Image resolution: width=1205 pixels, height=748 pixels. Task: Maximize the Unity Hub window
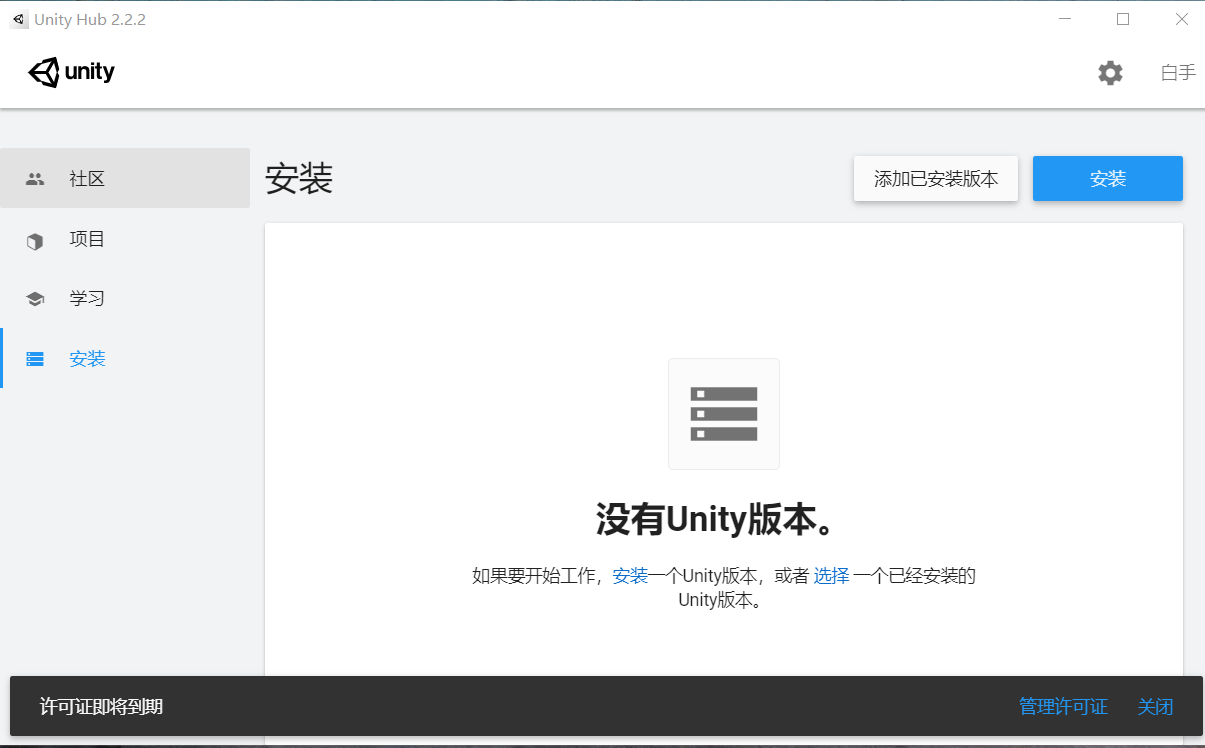1123,19
